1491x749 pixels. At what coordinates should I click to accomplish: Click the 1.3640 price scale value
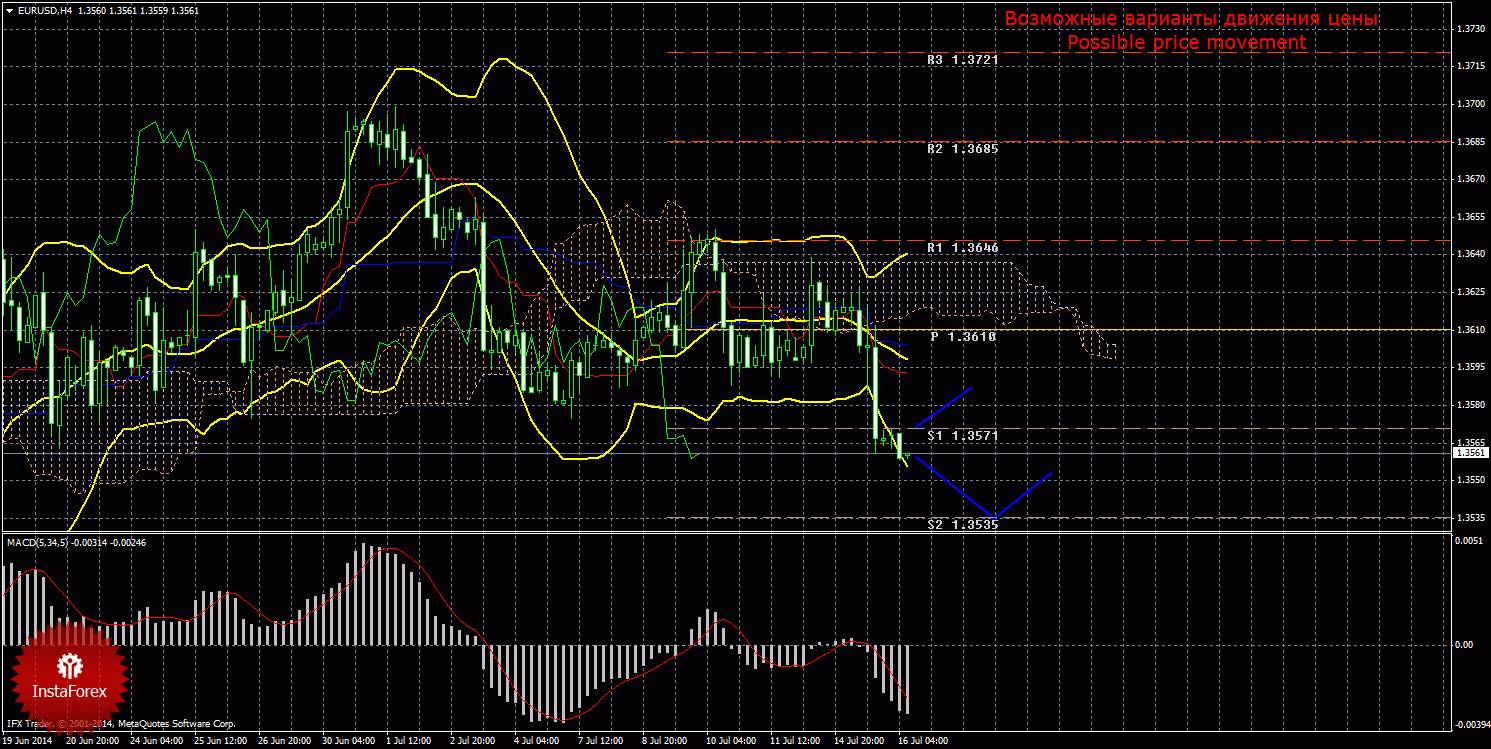[x=1470, y=254]
